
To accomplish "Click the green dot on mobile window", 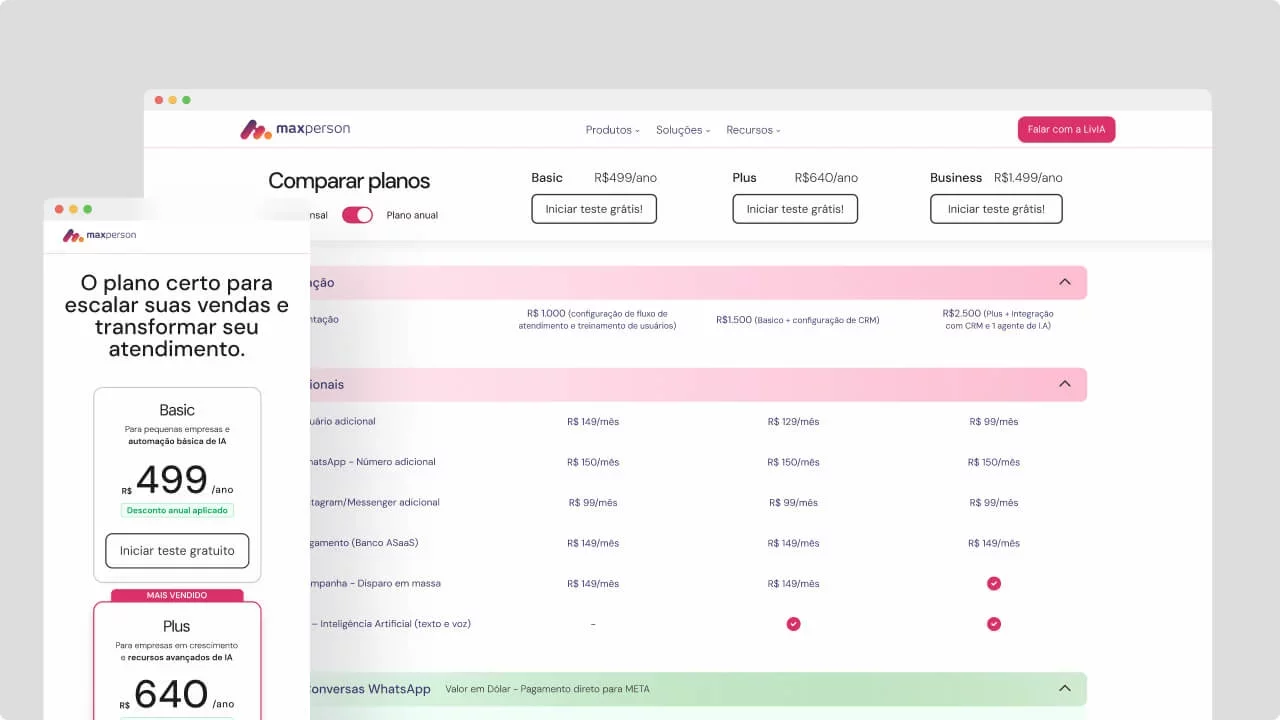I will [x=88, y=209].
